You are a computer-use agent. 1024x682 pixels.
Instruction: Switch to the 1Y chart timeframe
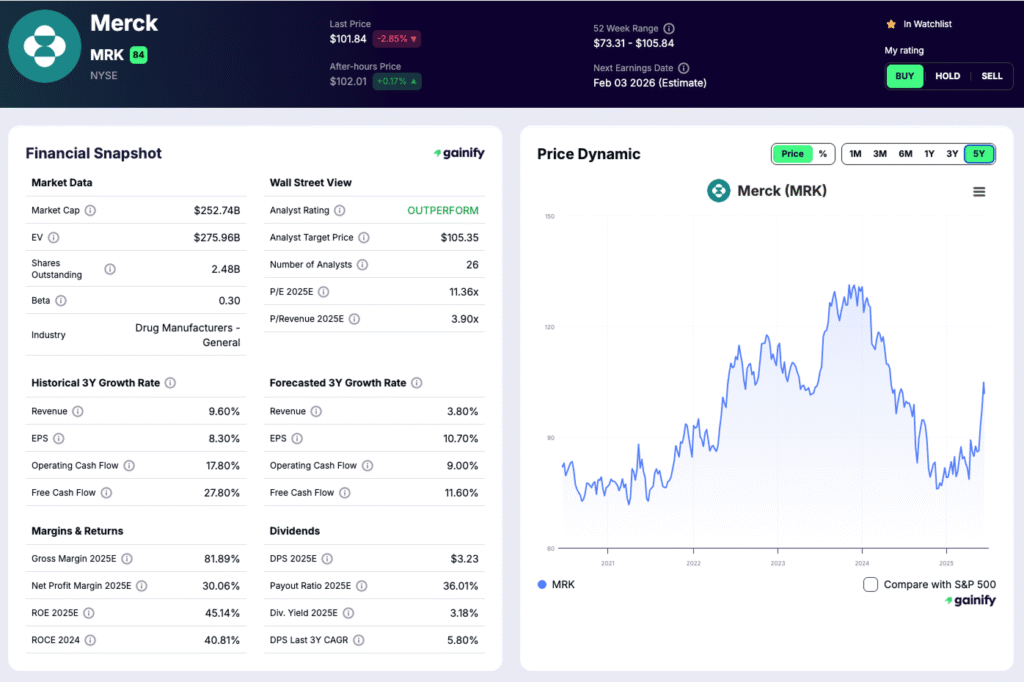[x=931, y=154]
